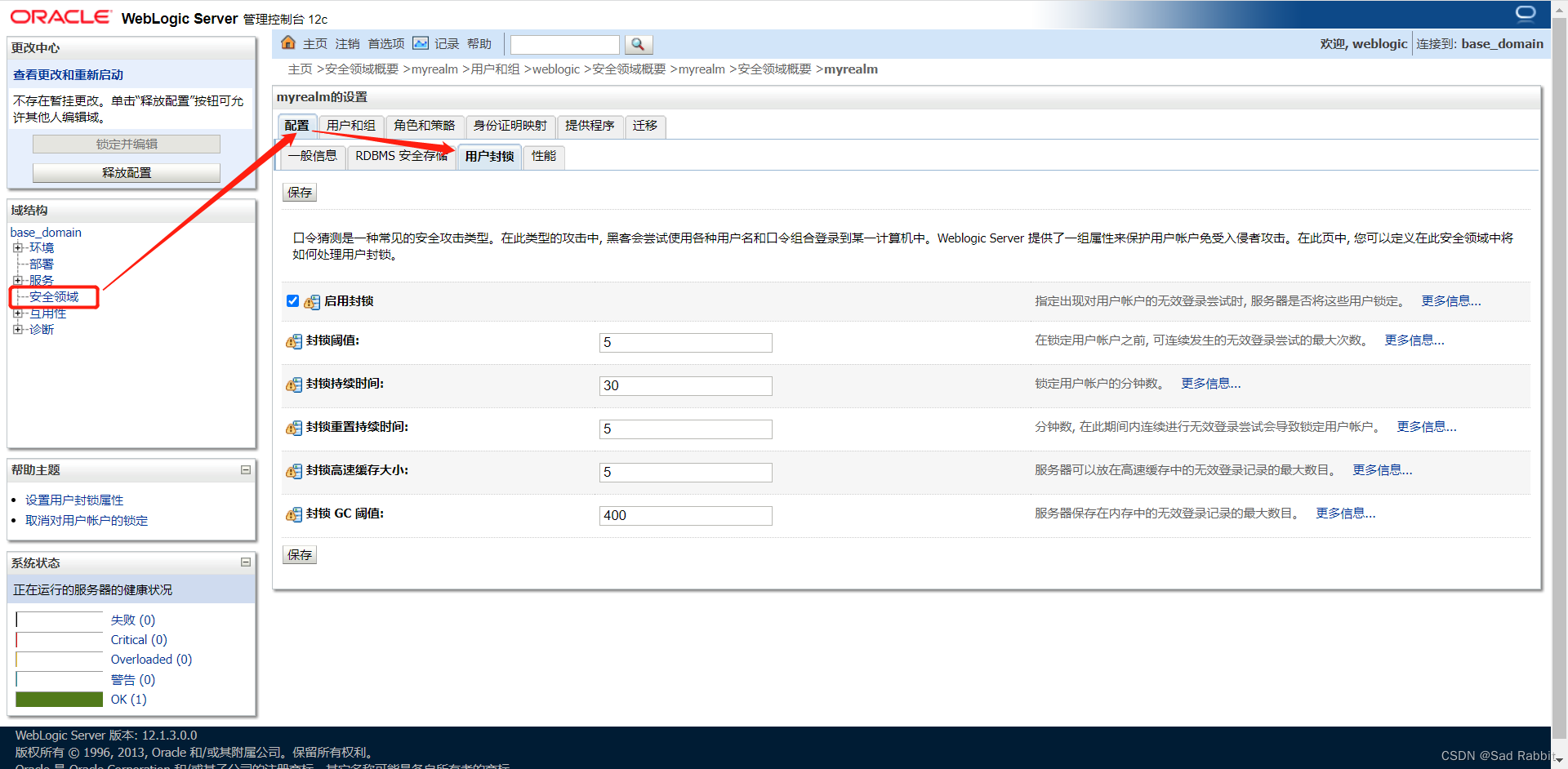Click 注销 in the toolbar

(x=347, y=44)
